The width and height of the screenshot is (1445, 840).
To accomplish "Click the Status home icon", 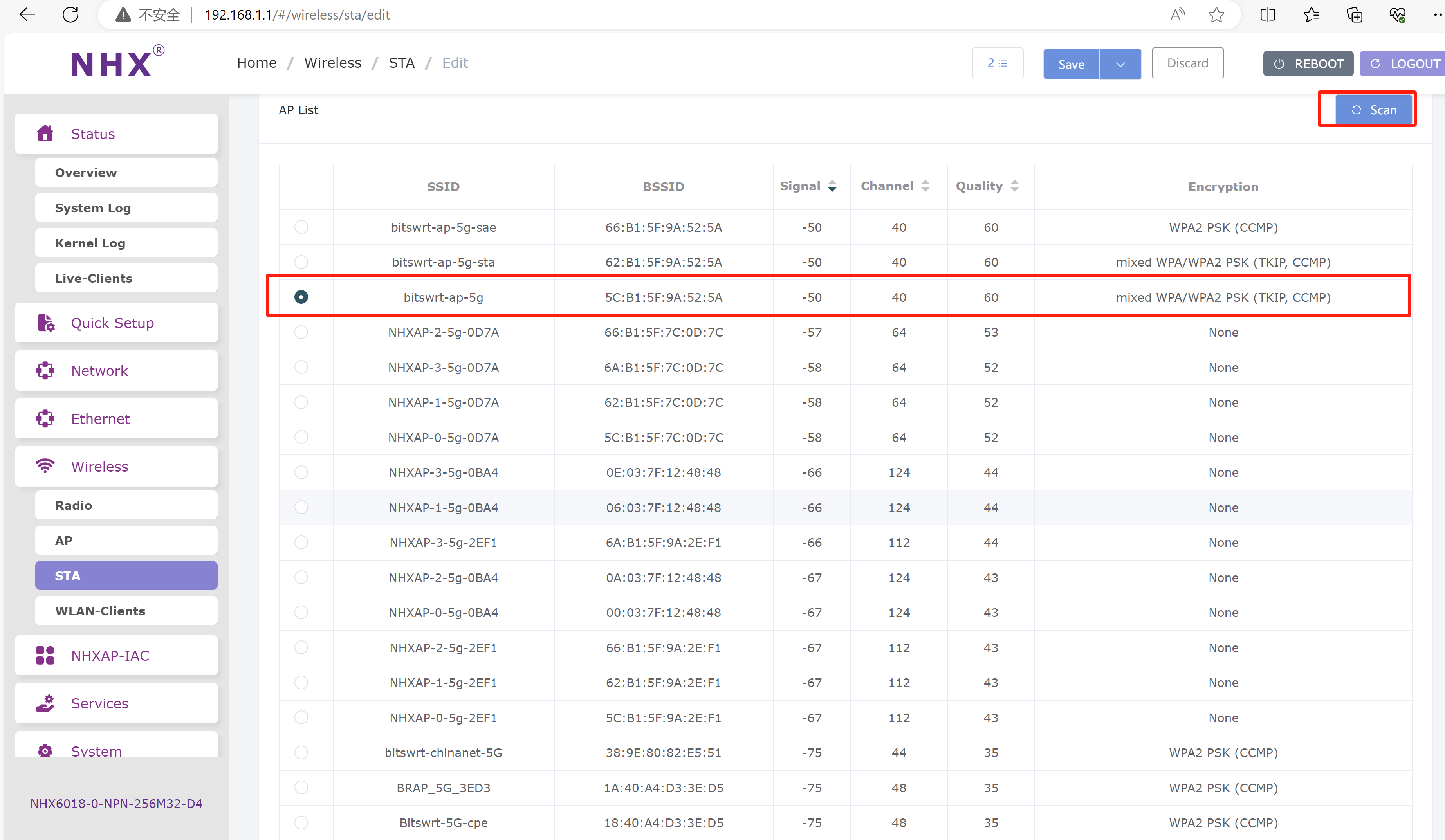I will [45, 133].
